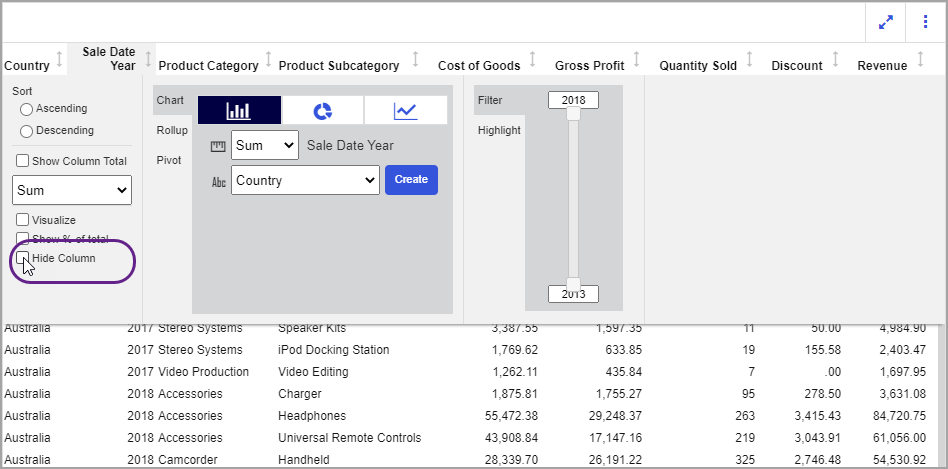Screen dimensions: 948x469
Task: Click the expand/maximize arrows icon
Action: point(886,22)
